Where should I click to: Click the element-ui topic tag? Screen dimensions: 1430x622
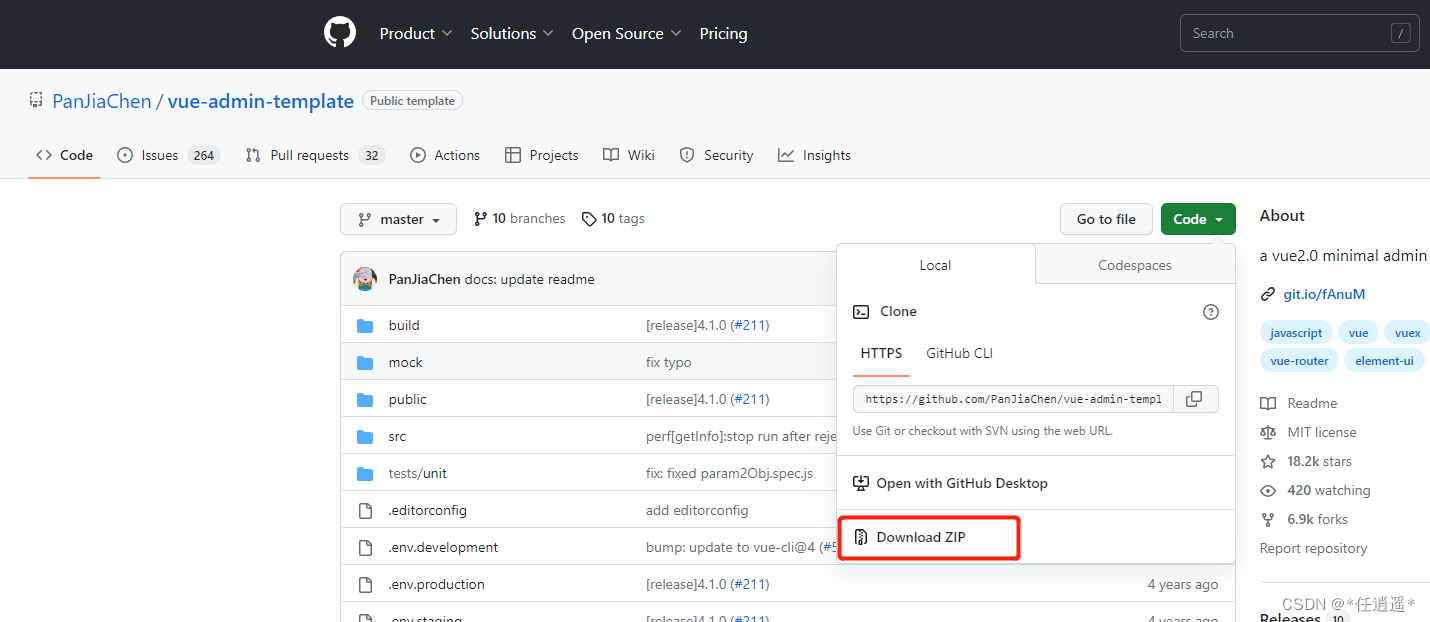(1384, 360)
